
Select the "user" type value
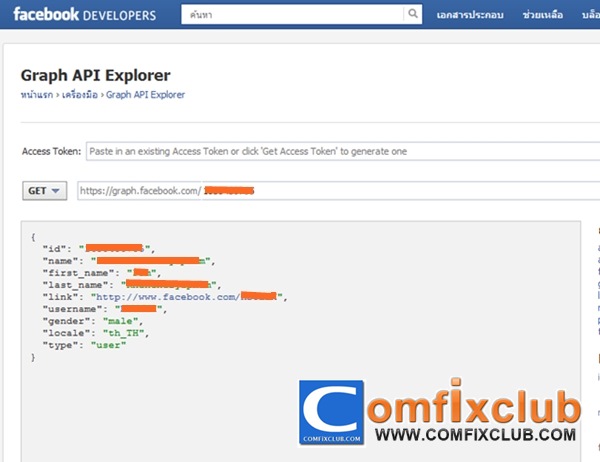(x=108, y=345)
